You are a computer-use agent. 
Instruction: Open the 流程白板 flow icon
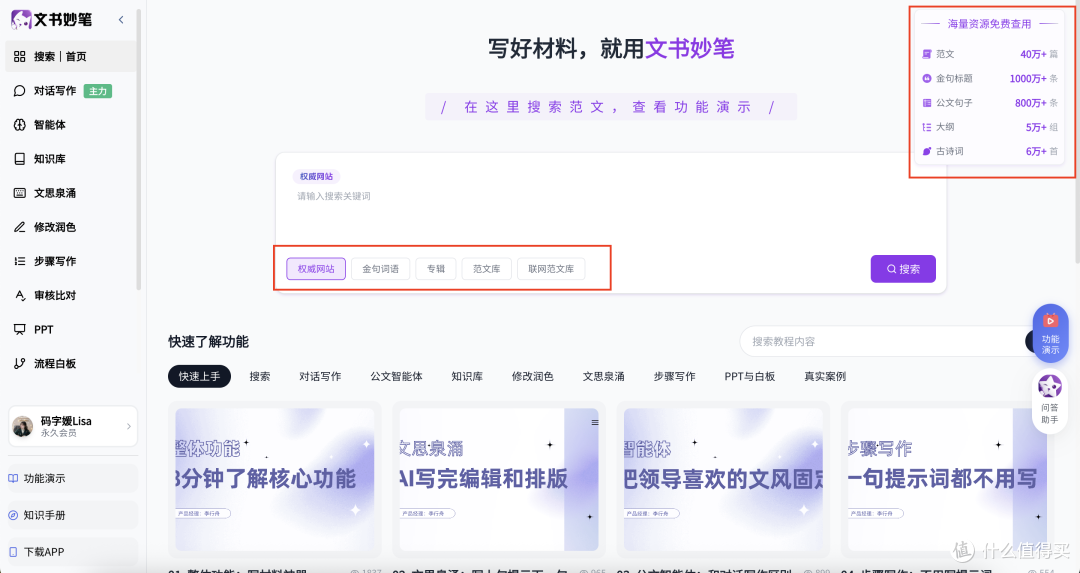point(19,363)
